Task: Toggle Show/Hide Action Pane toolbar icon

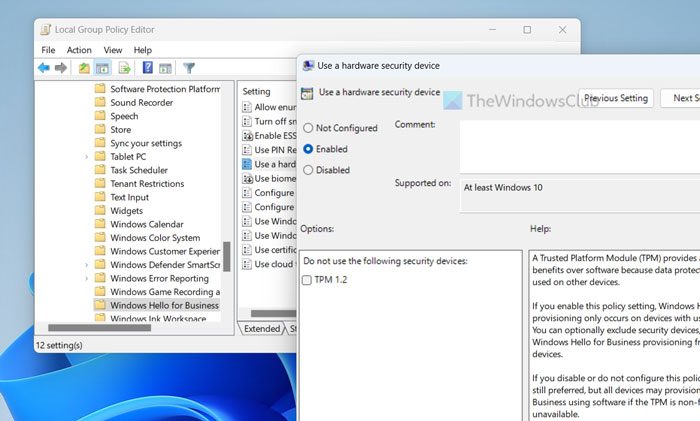Action: [x=165, y=68]
